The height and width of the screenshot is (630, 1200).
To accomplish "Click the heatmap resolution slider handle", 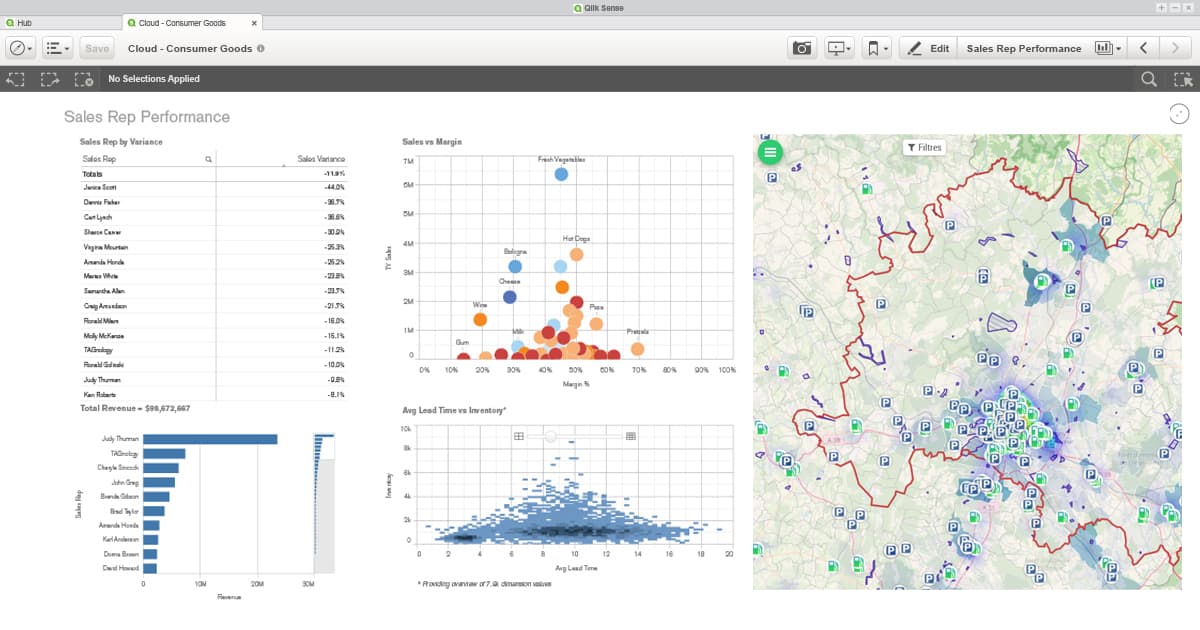I will [550, 436].
